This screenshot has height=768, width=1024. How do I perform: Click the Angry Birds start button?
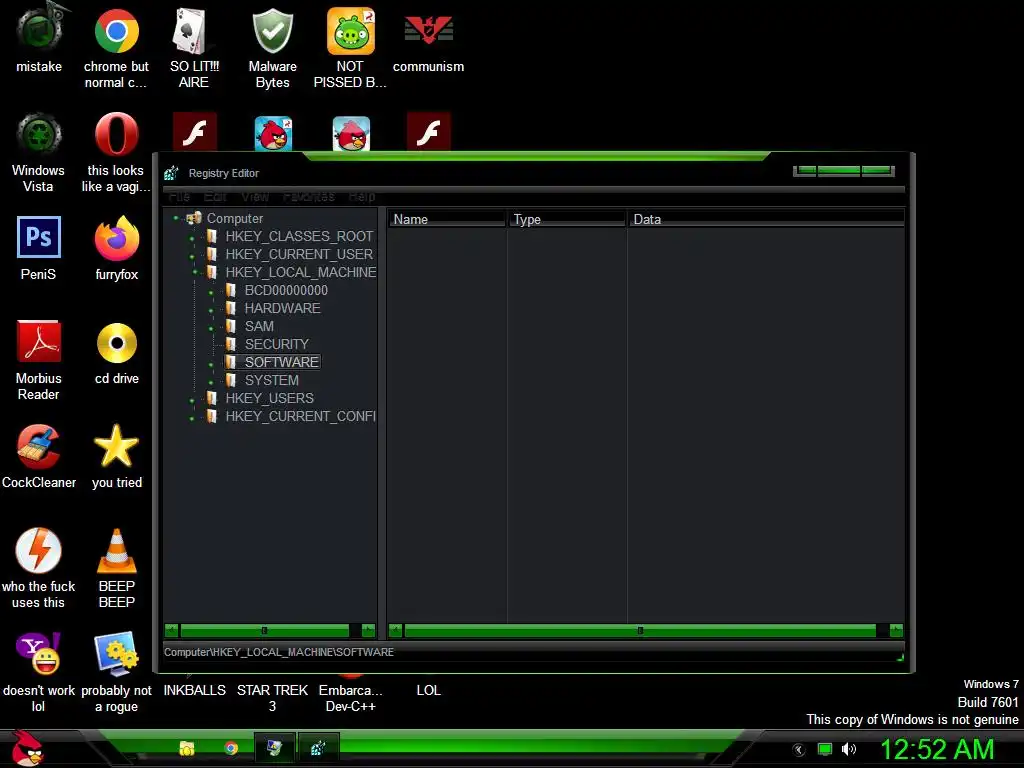click(28, 748)
